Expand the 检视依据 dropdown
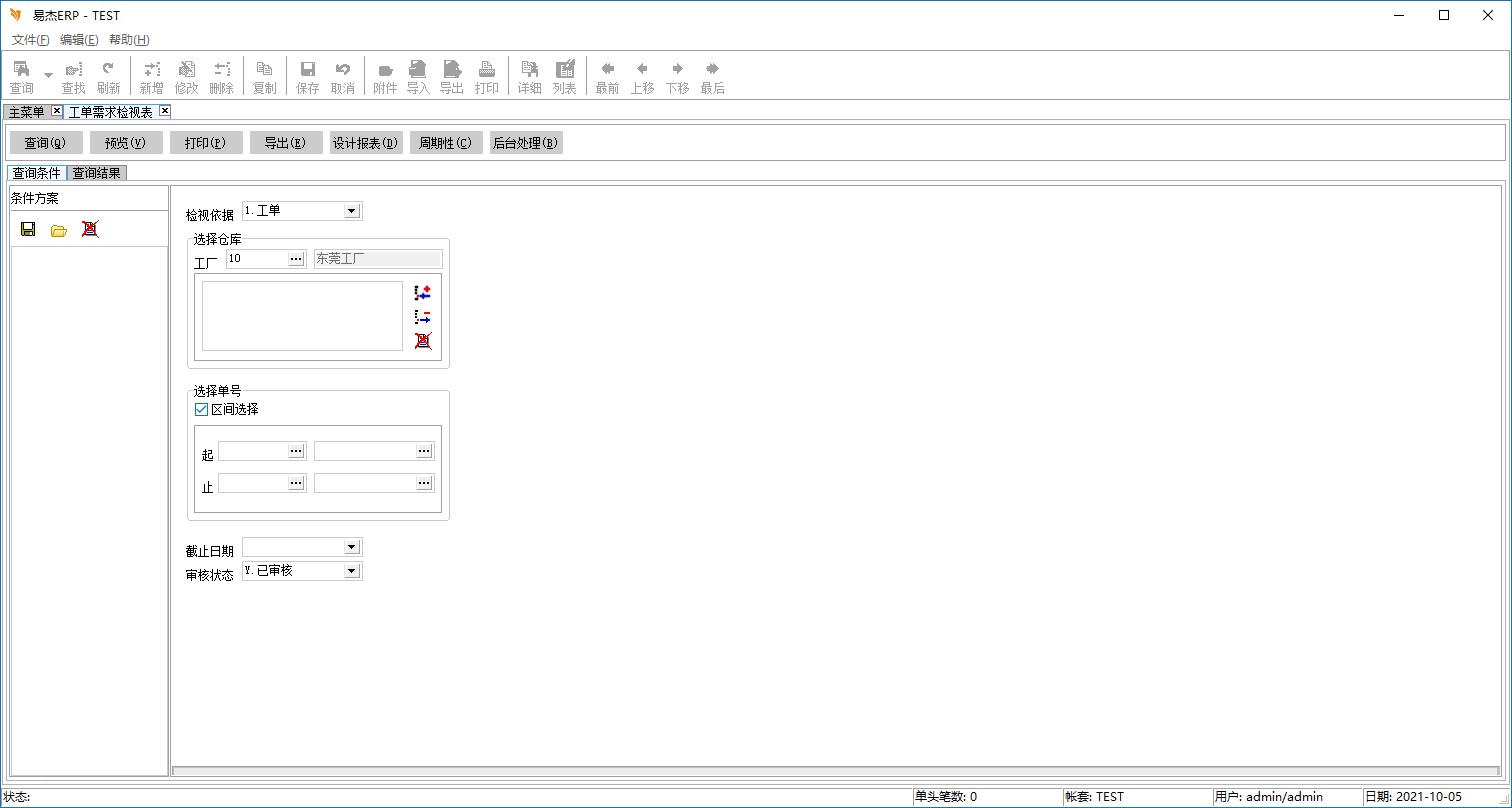1512x808 pixels. pyautogui.click(x=351, y=211)
